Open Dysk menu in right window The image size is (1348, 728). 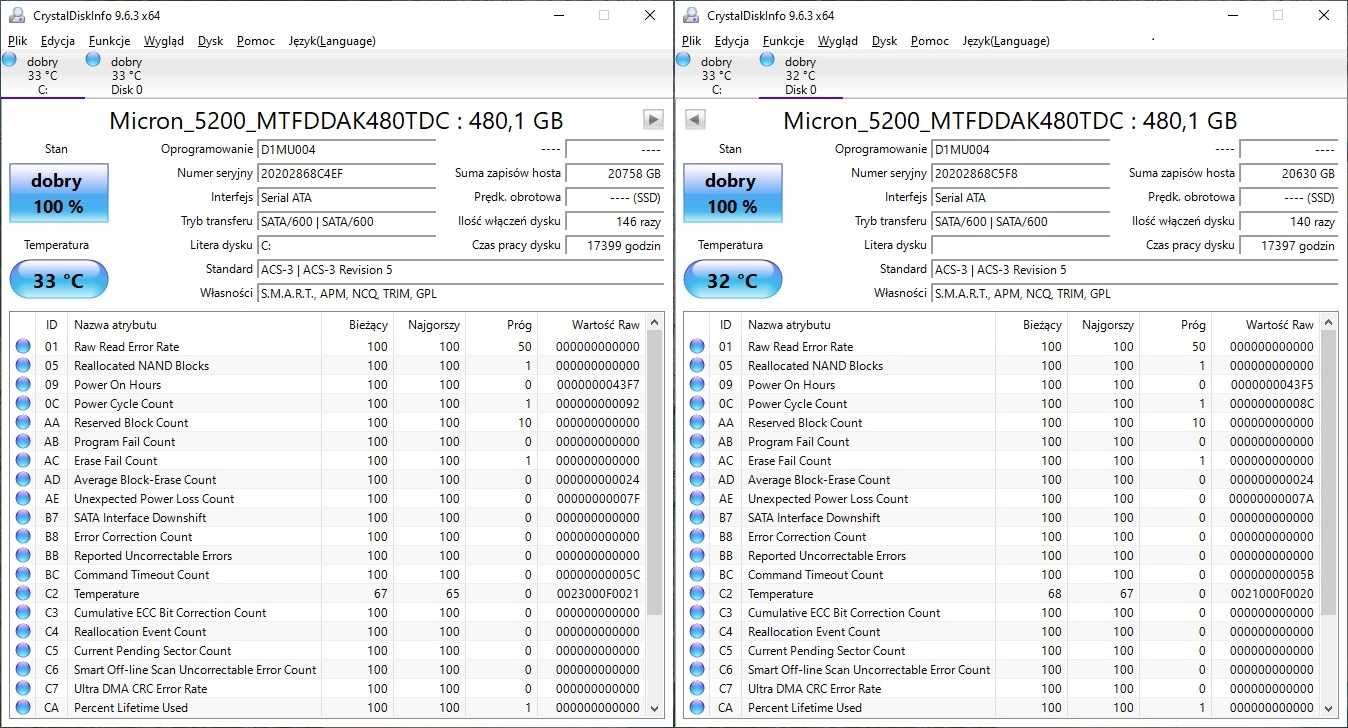[x=884, y=41]
